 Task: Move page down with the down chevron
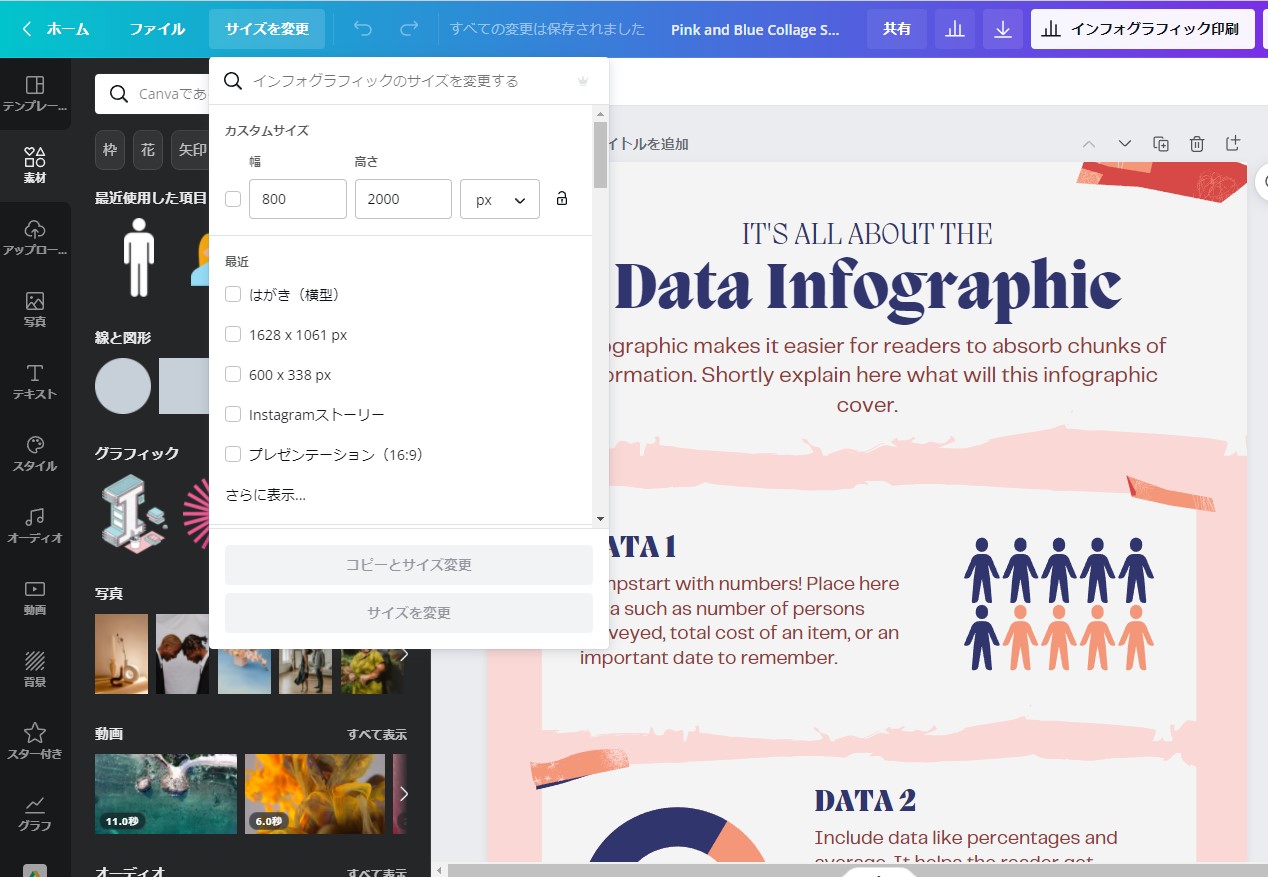point(1125,144)
